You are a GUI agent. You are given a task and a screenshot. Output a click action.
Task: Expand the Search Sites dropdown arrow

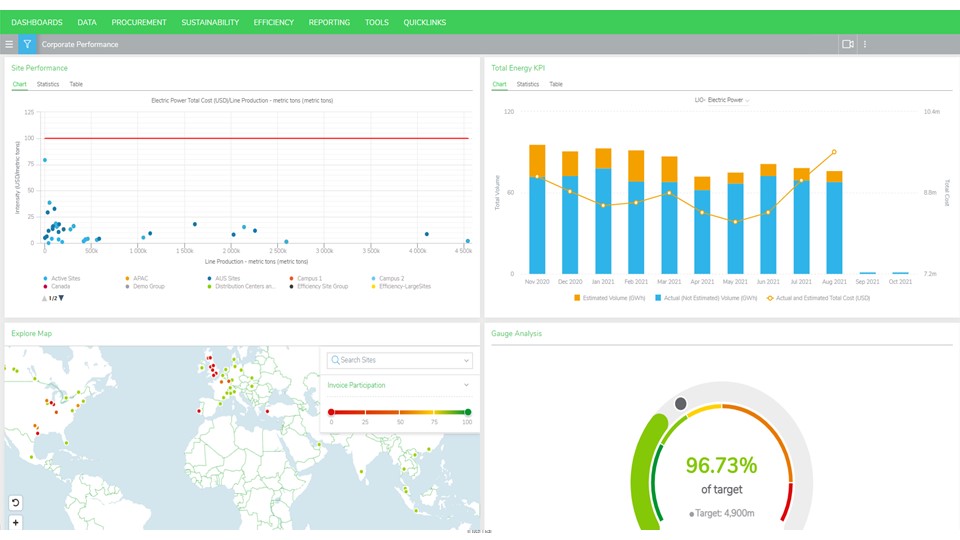coord(466,361)
